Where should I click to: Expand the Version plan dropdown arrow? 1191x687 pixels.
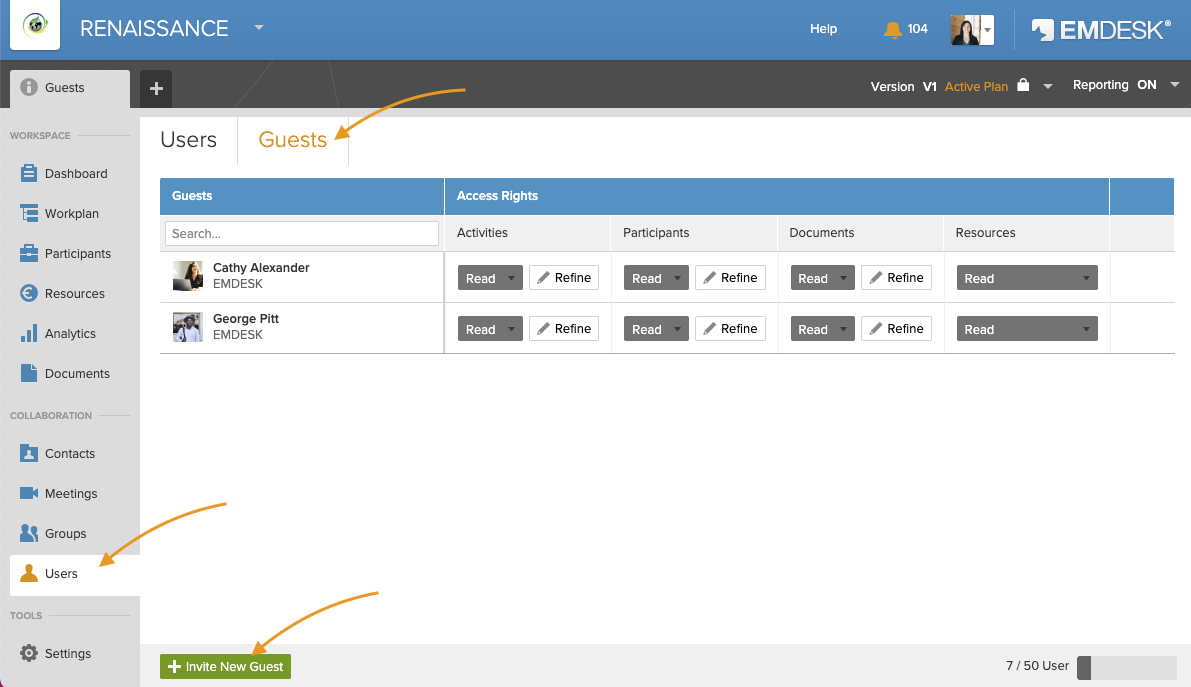point(1048,87)
